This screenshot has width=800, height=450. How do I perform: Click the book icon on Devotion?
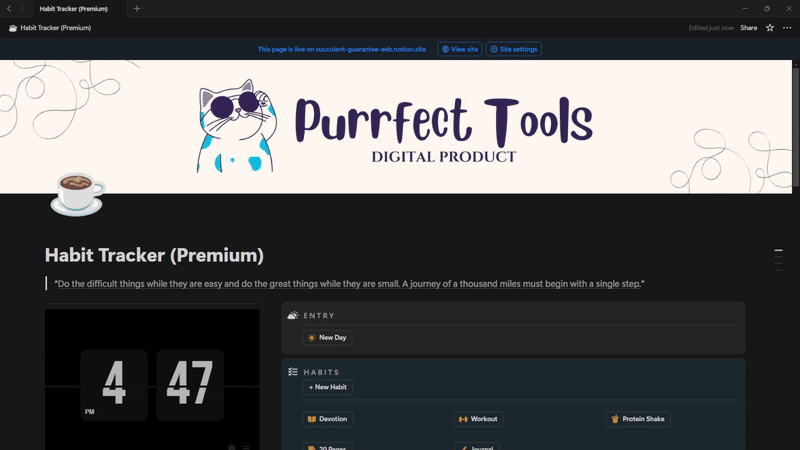[x=312, y=419]
